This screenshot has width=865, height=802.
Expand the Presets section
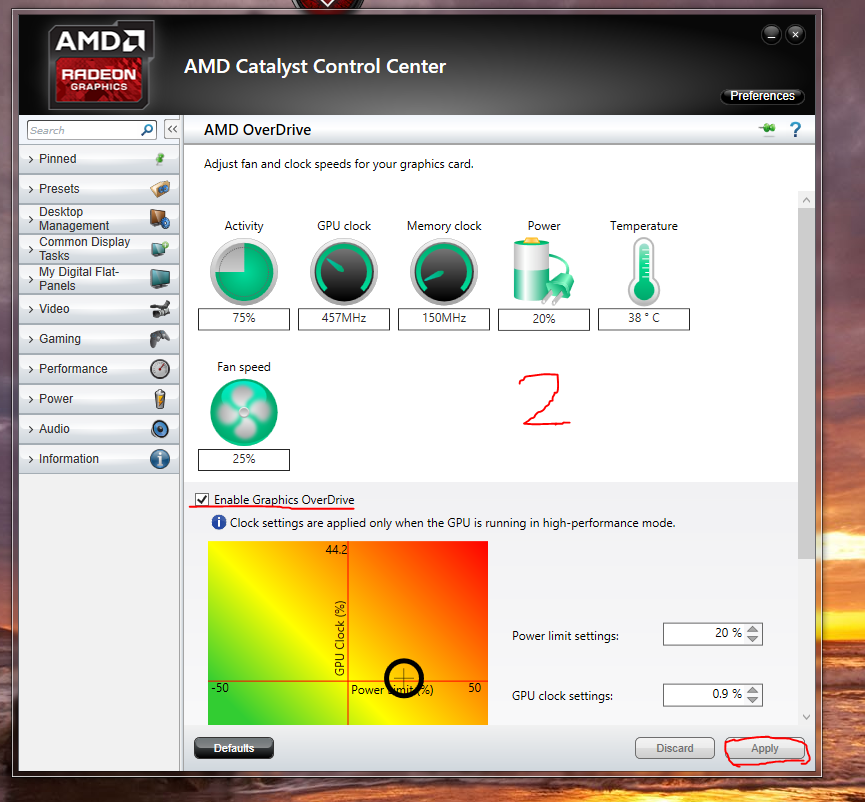coord(99,189)
